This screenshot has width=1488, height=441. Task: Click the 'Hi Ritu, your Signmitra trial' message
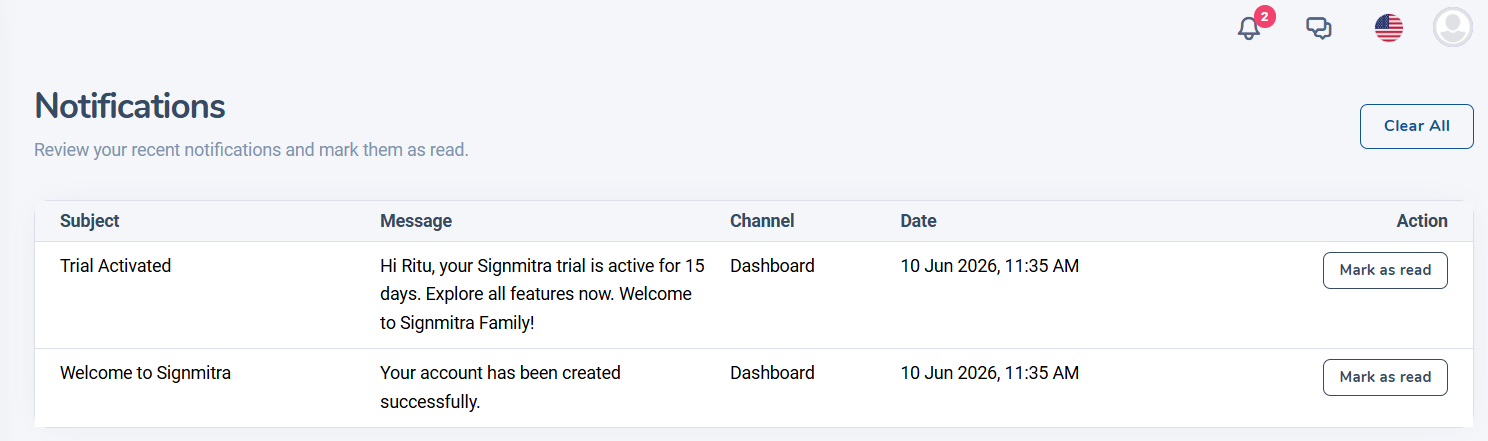tap(543, 295)
